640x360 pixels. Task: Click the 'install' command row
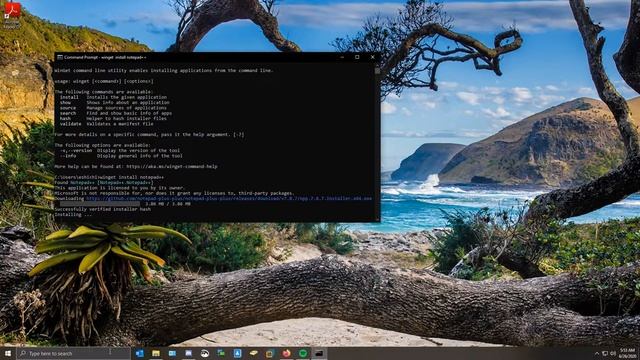[x=113, y=98]
